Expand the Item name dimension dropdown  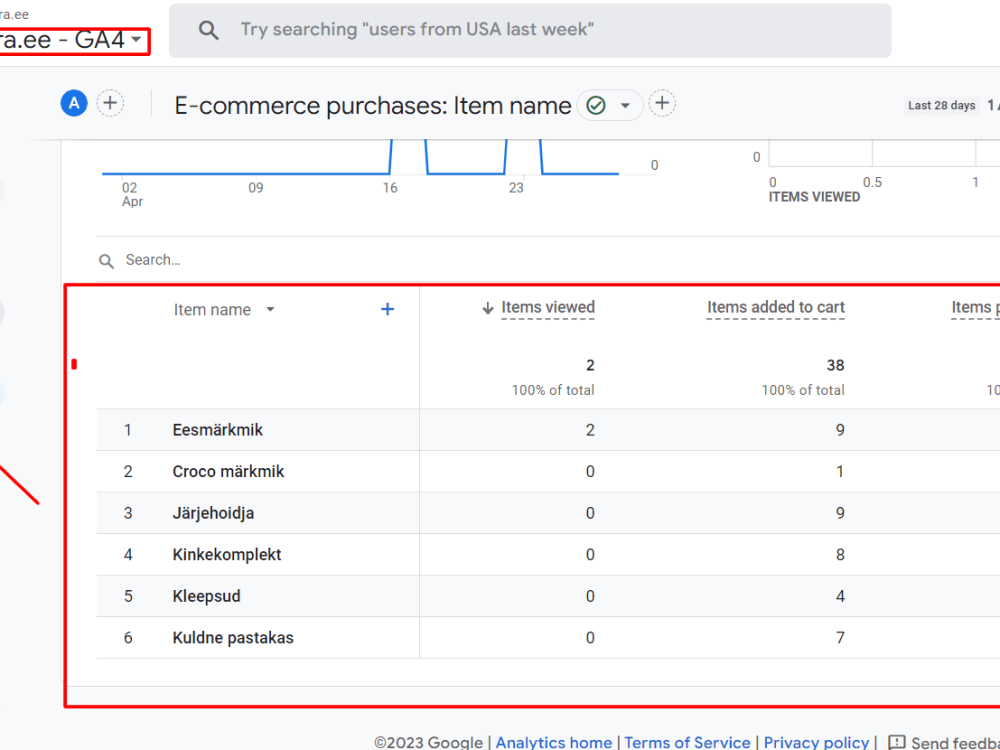tap(269, 310)
